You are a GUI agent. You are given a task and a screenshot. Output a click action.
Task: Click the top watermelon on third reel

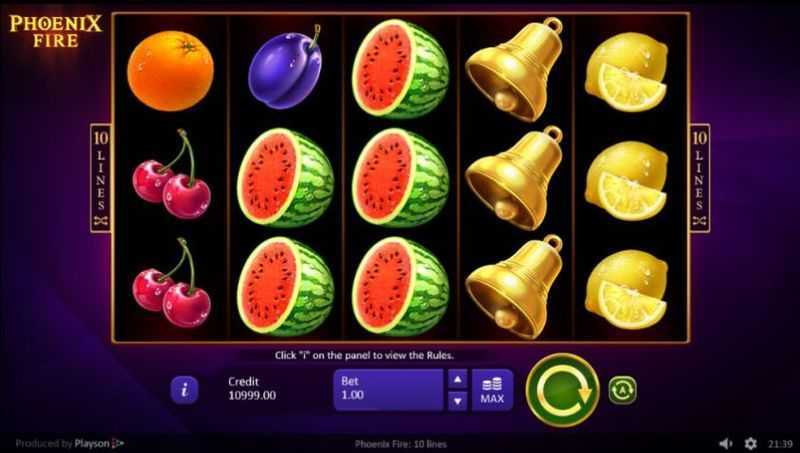(401, 69)
